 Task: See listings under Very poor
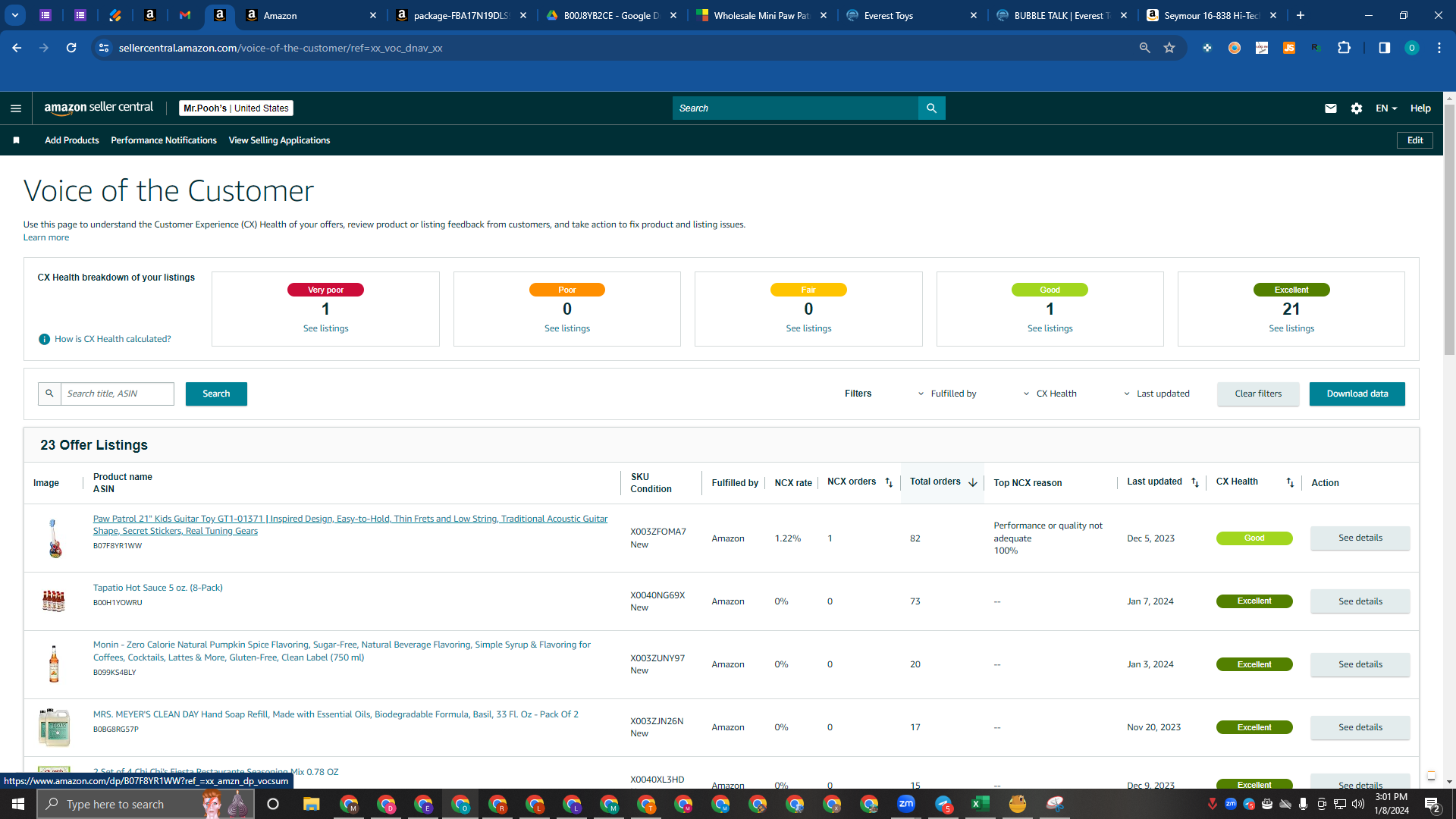pos(325,328)
